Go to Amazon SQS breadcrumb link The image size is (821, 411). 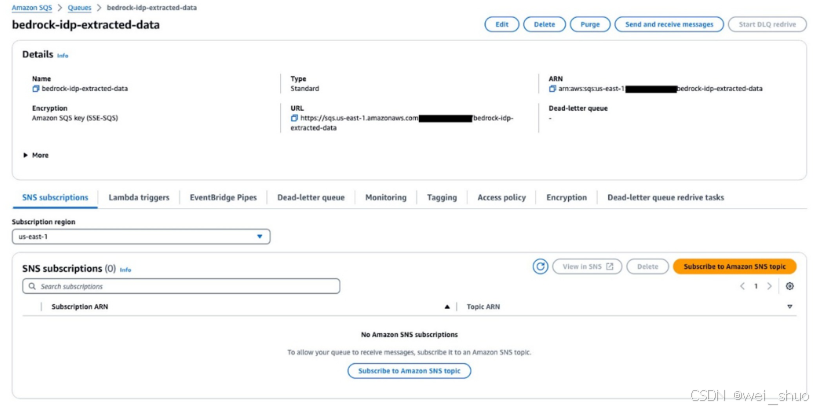pyautogui.click(x=32, y=8)
